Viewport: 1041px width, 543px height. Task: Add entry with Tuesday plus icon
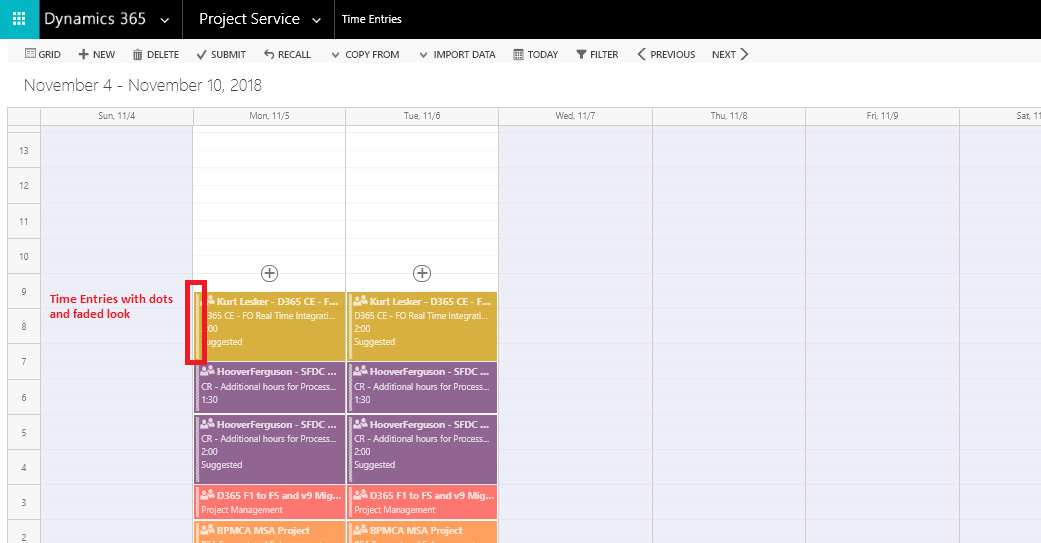click(x=422, y=273)
